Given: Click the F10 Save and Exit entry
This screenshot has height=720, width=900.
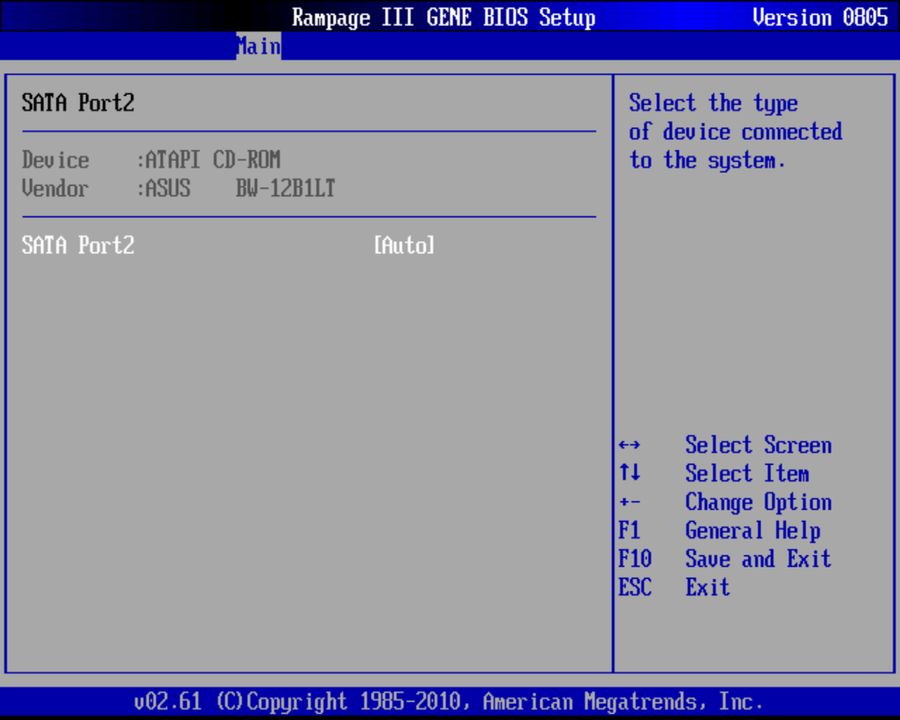Looking at the screenshot, I should pyautogui.click(x=724, y=559).
